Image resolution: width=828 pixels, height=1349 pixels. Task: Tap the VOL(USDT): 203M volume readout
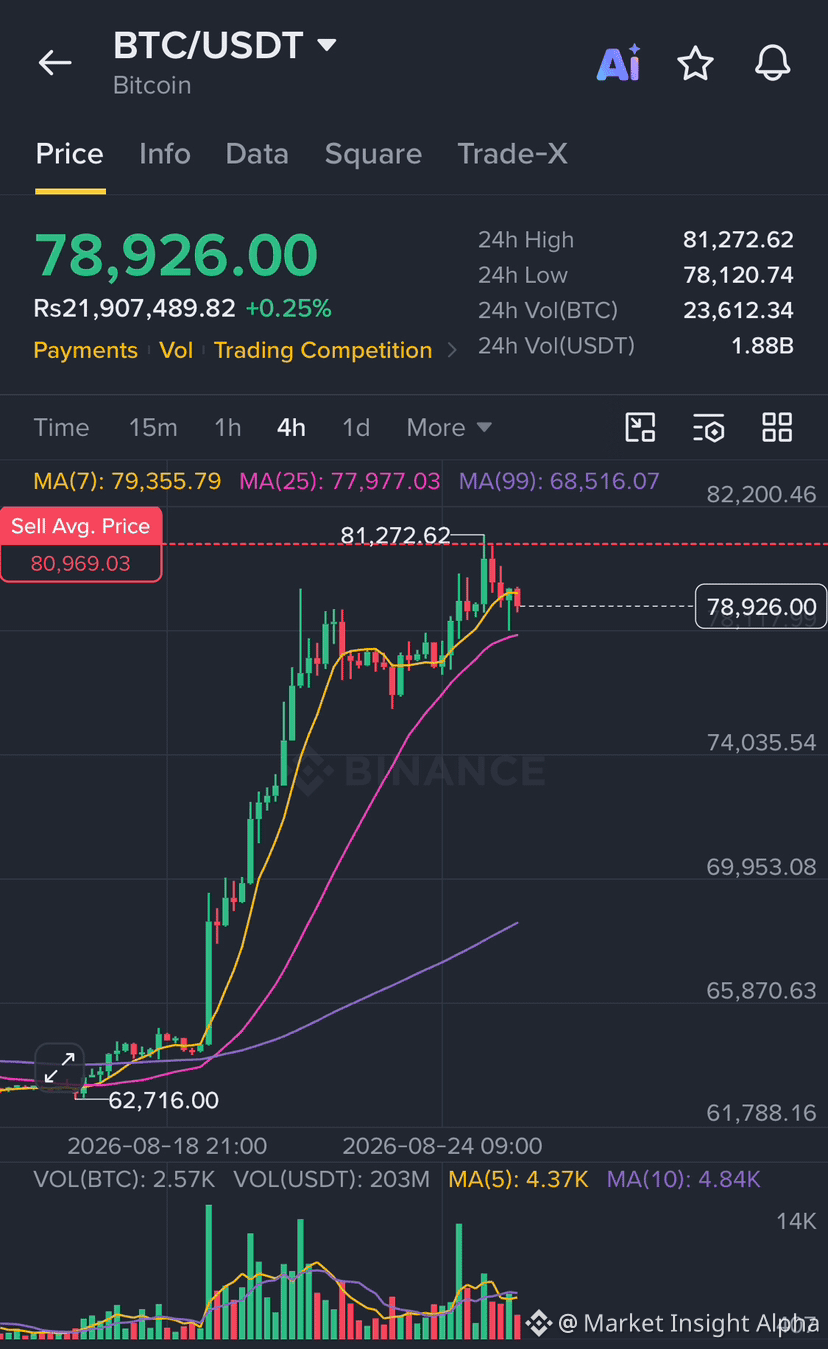pyautogui.click(x=331, y=1179)
